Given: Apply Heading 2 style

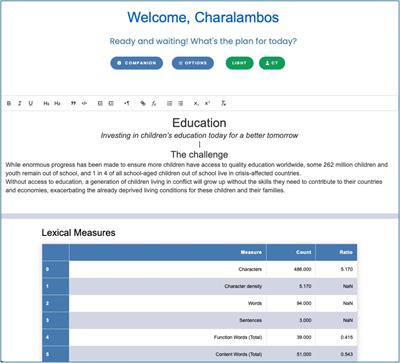Looking at the screenshot, I should (x=57, y=103).
